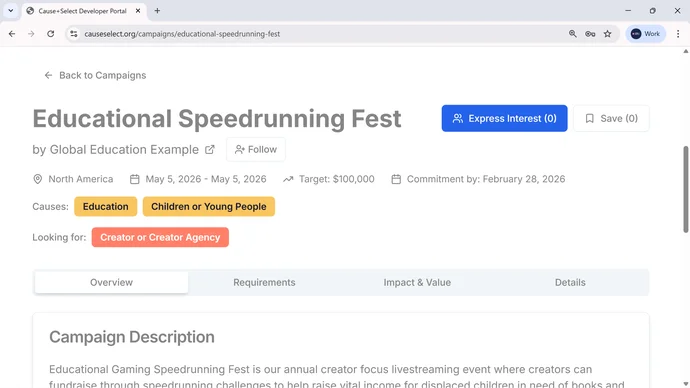Switch to the Overview tab
The image size is (690, 388).
point(111,282)
